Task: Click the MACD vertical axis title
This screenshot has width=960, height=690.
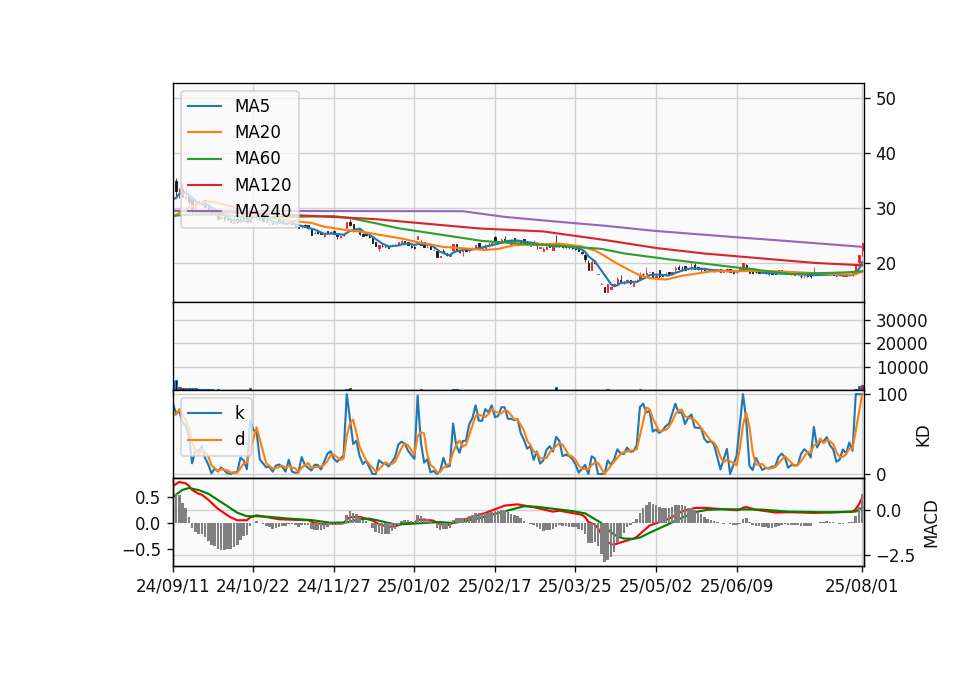Action: (931, 524)
